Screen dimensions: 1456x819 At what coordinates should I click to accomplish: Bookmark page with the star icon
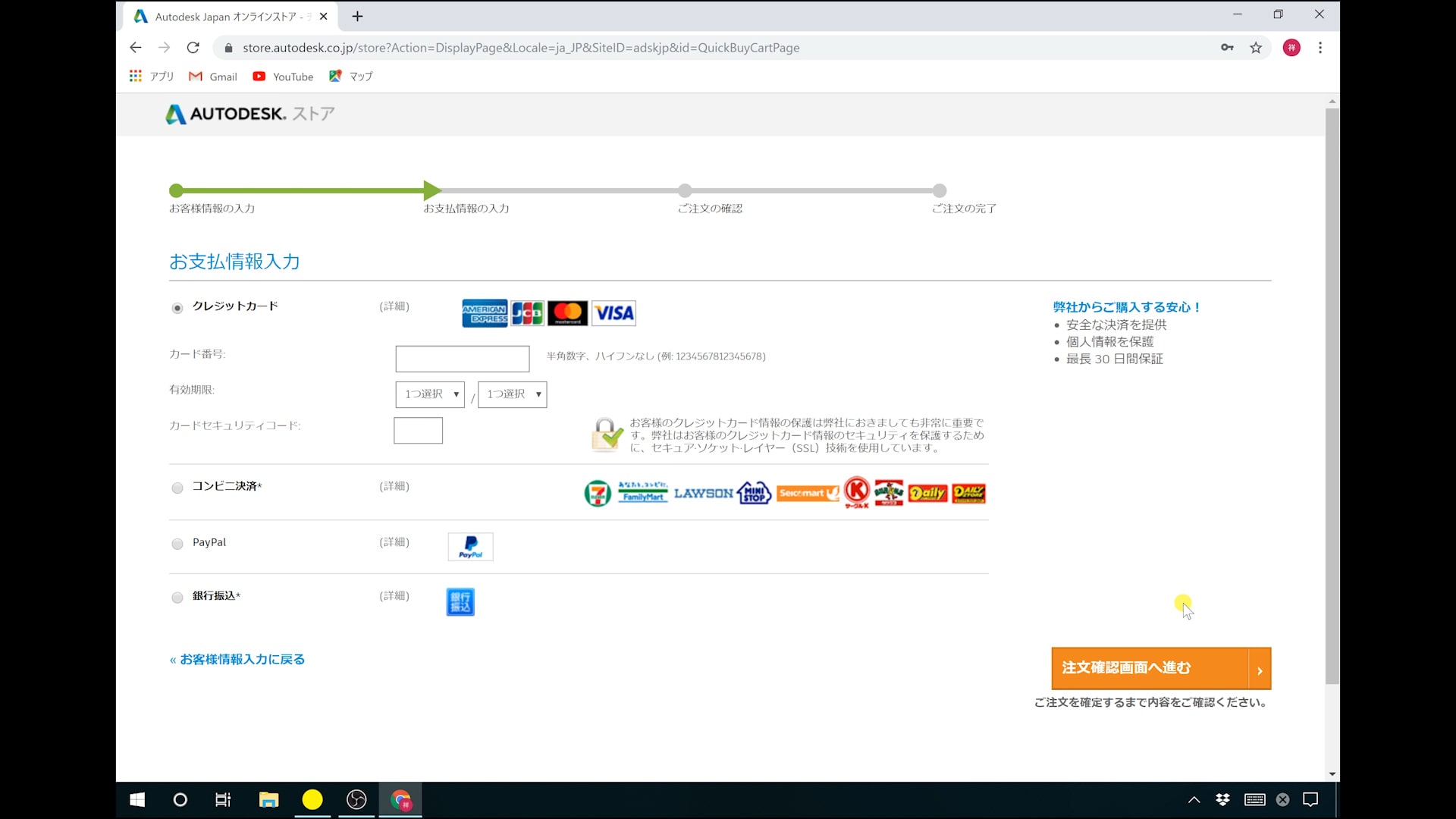(1256, 48)
